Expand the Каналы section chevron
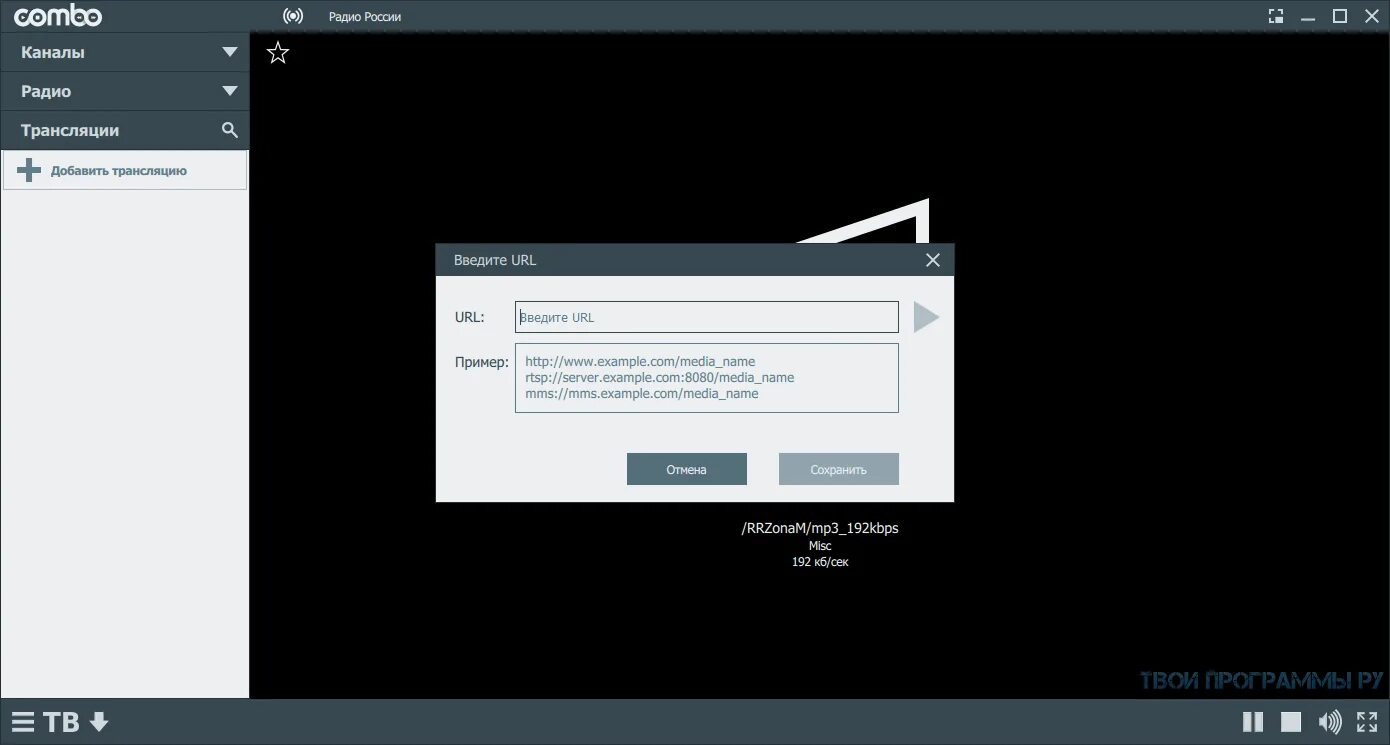The image size is (1390, 745). tap(229, 52)
